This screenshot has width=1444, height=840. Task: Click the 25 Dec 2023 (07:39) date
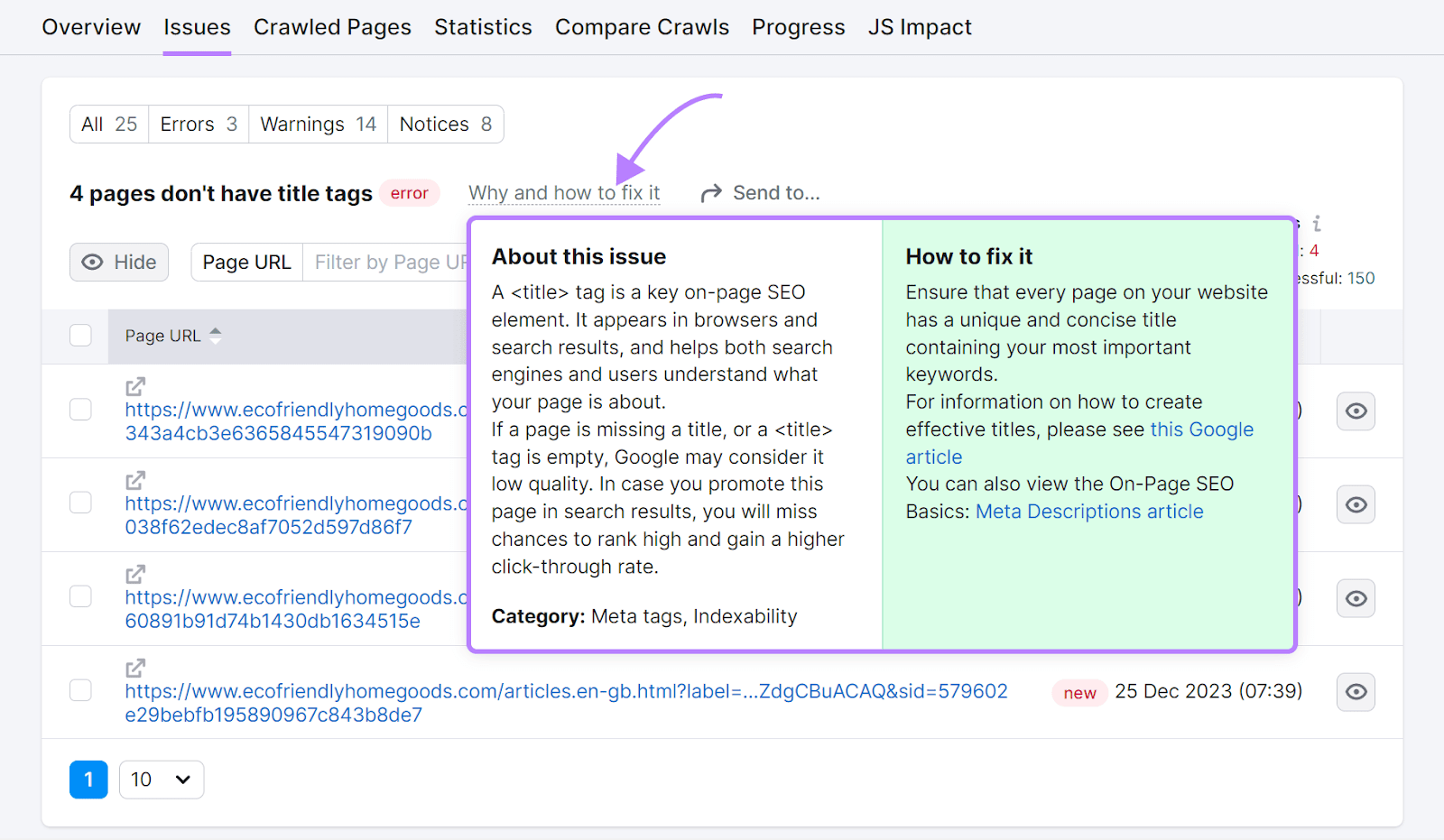click(x=1208, y=691)
